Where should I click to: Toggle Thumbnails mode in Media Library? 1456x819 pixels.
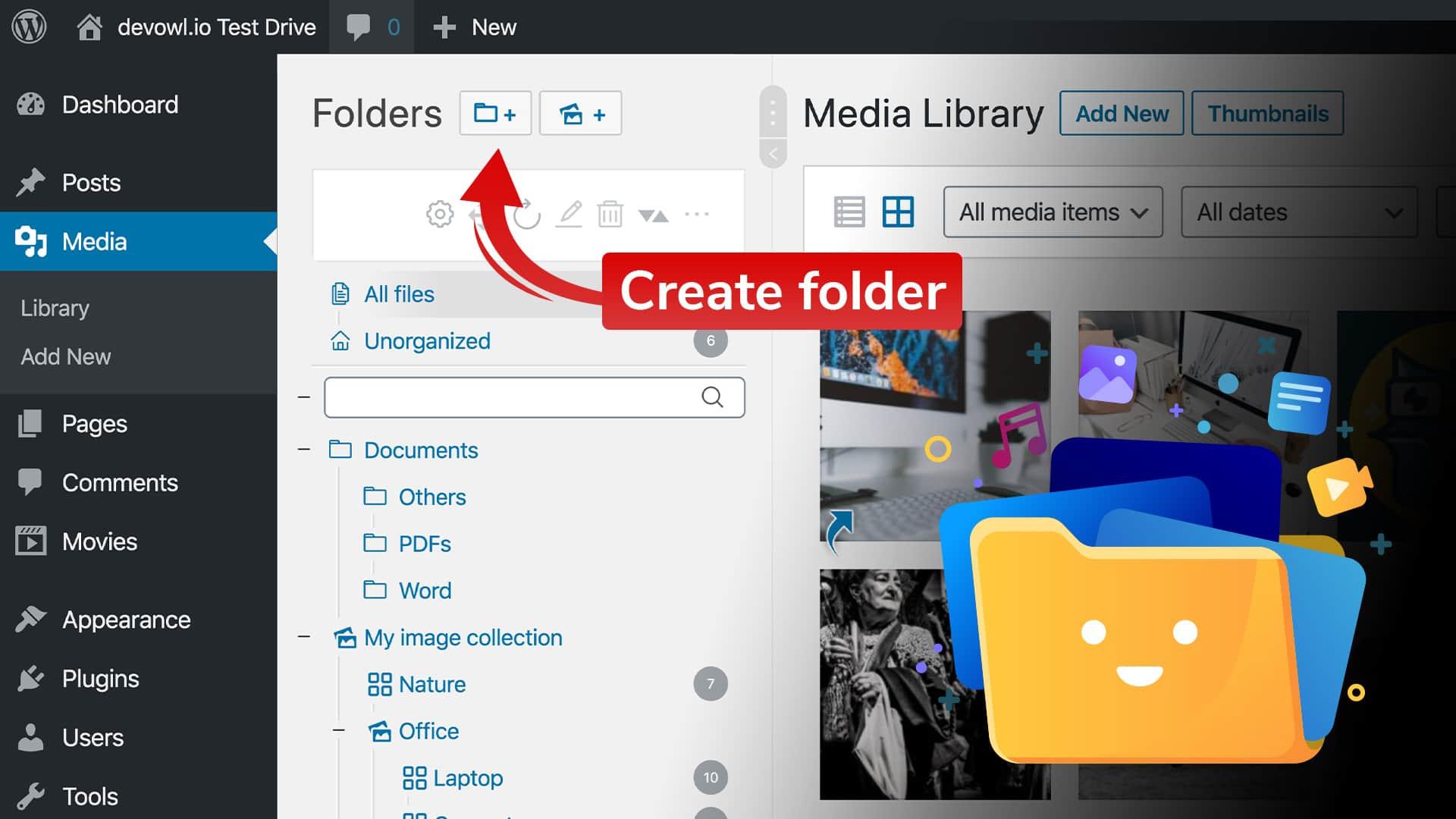pos(1268,114)
